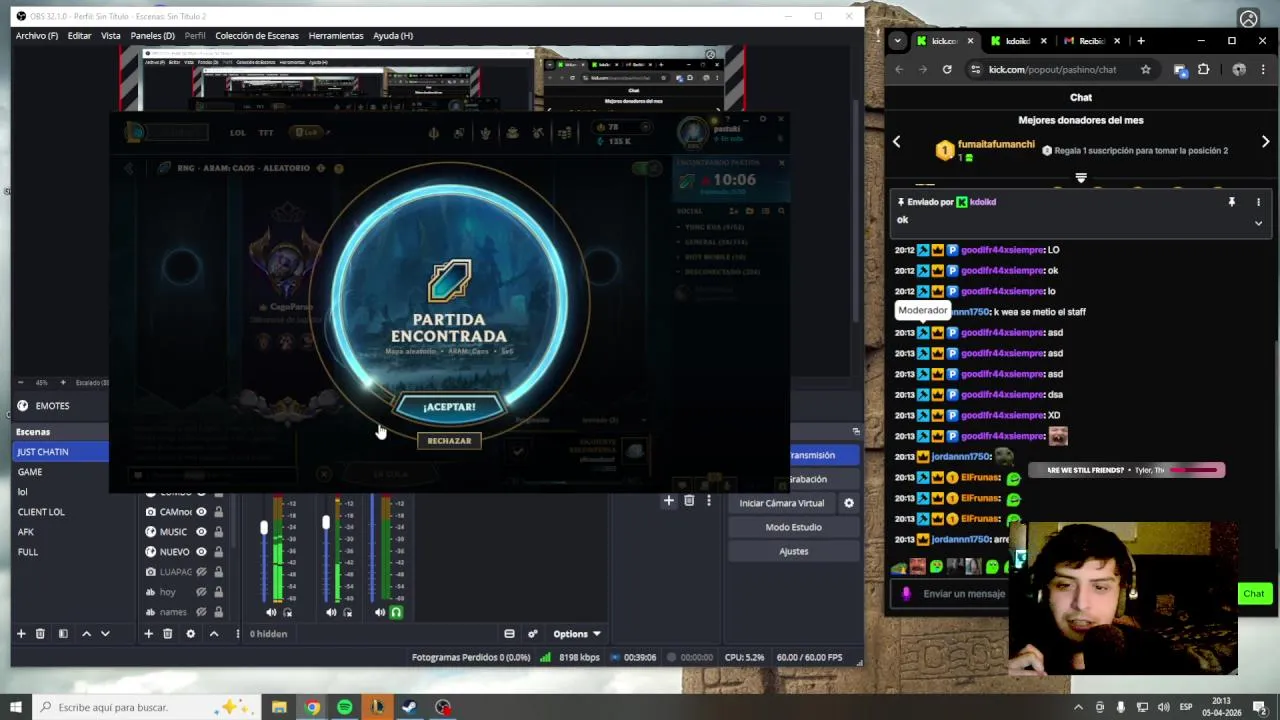Unpin the pinned message by kdoikd
Image resolution: width=1280 pixels, height=720 pixels.
(1232, 202)
